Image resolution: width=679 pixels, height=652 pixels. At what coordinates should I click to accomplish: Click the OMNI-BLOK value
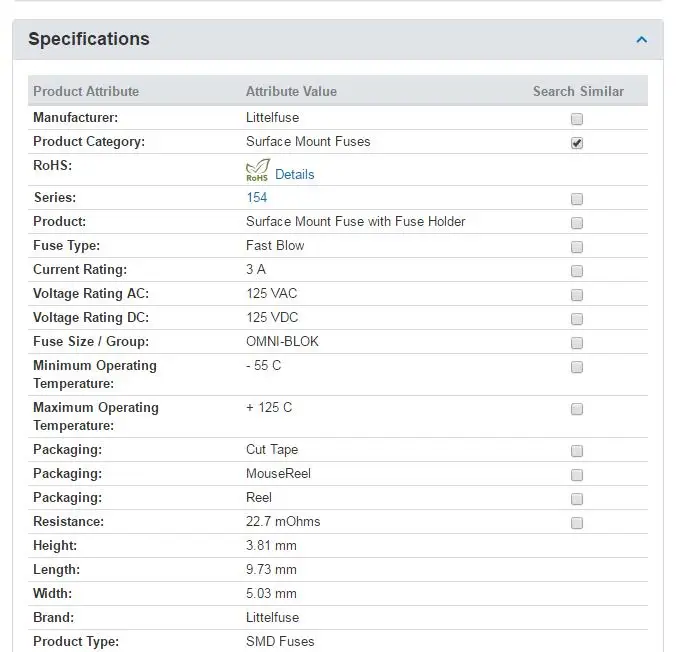(282, 342)
